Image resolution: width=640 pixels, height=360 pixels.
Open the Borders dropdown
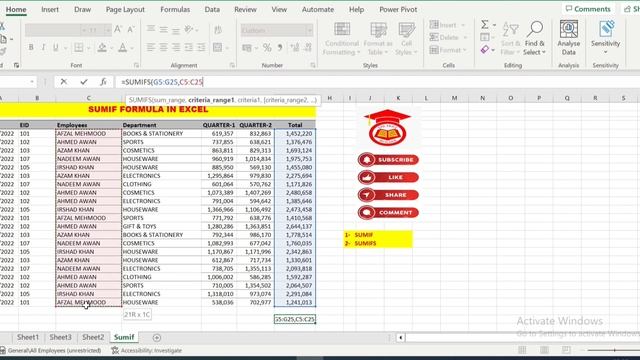coord(88,48)
